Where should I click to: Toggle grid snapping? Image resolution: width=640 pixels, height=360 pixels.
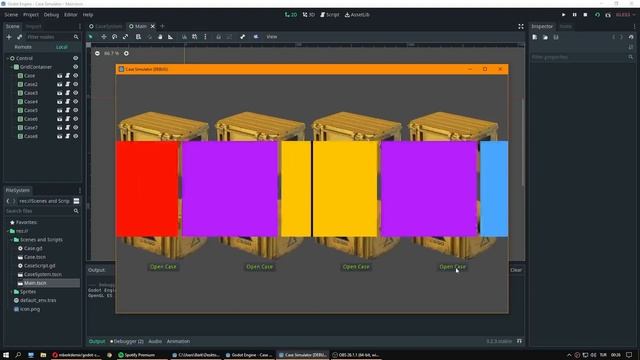pos(195,37)
